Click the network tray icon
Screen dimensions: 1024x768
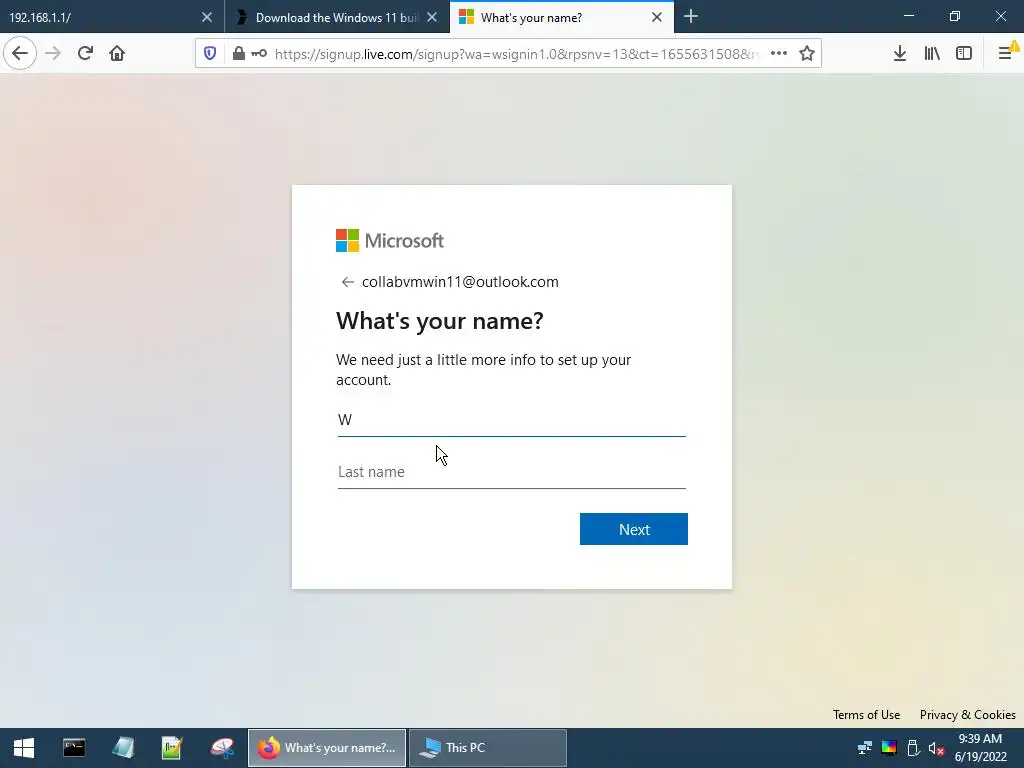(x=865, y=748)
